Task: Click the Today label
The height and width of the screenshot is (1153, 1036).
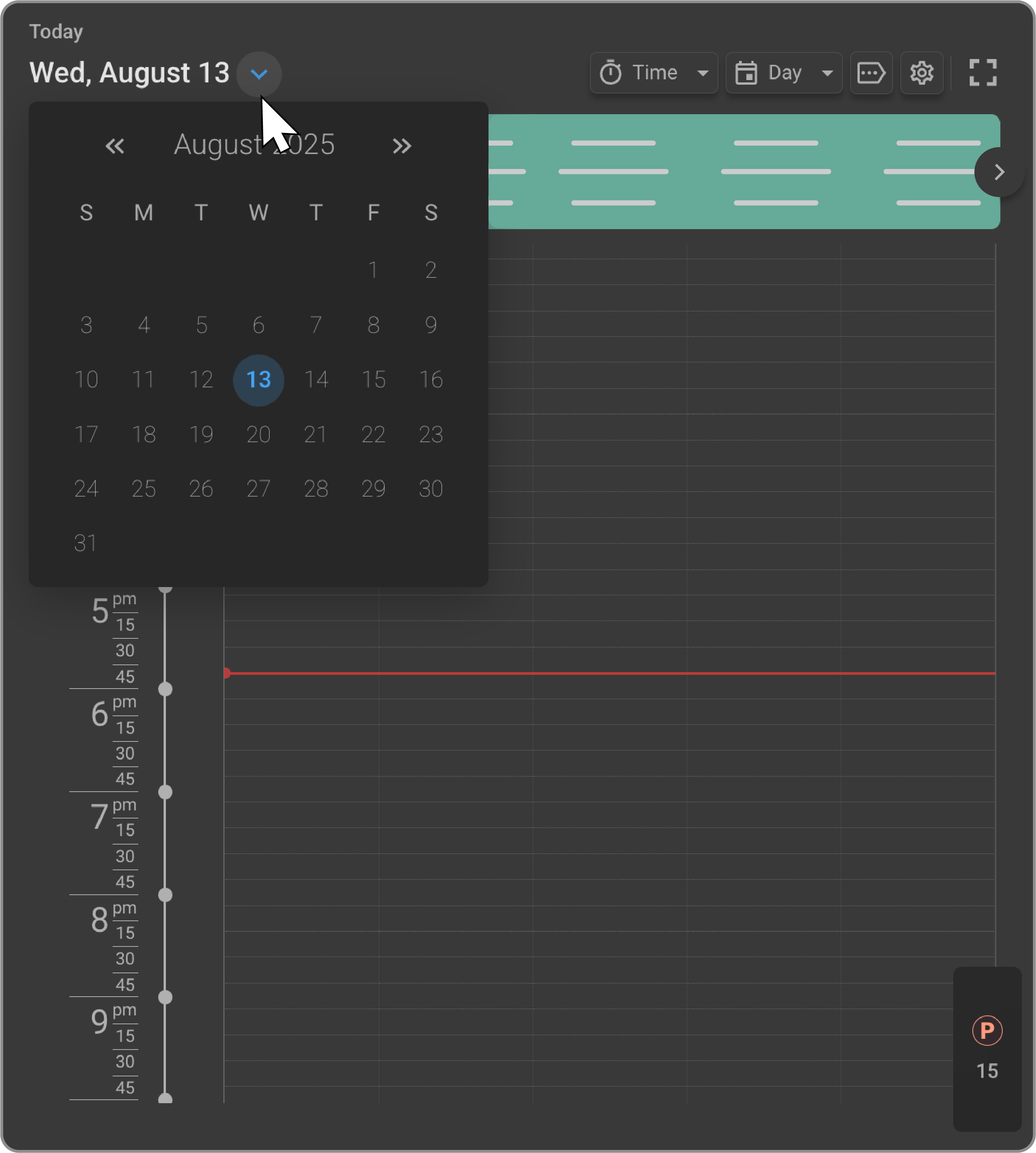Action: point(56,31)
